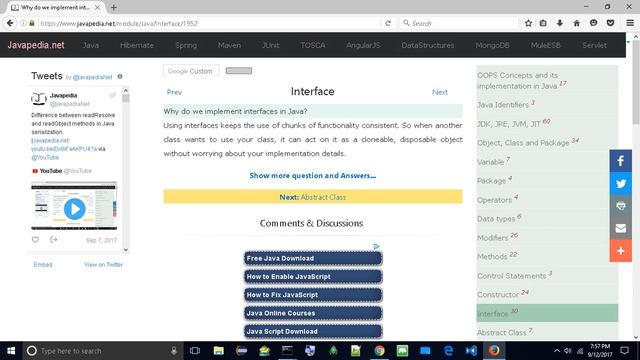Share the tweet arrow icon
Screen dimensions: 640x360
(x=53, y=240)
